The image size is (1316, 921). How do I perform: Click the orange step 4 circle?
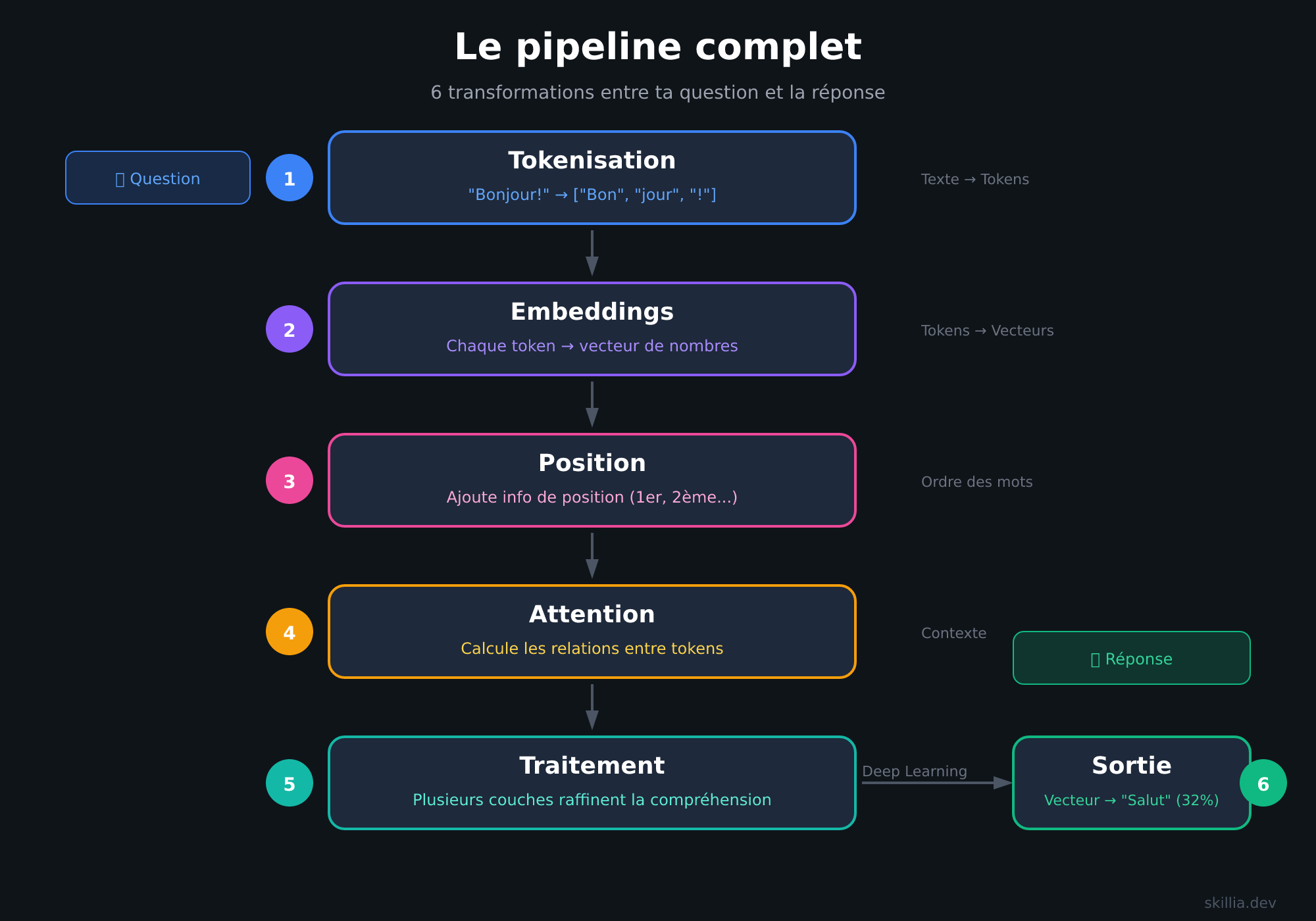290,632
